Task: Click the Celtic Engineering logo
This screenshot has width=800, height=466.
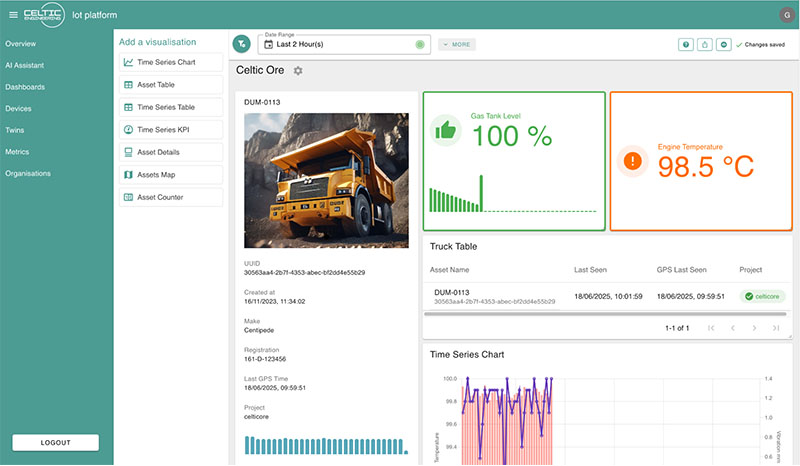Action: [44, 15]
